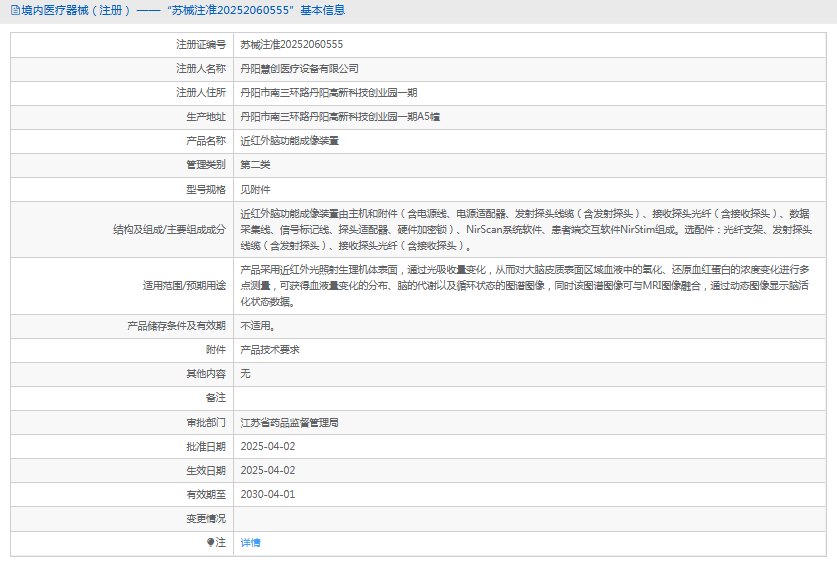Click the 注册人名称 row label
Viewport: 837px width, 563px height.
coord(201,68)
